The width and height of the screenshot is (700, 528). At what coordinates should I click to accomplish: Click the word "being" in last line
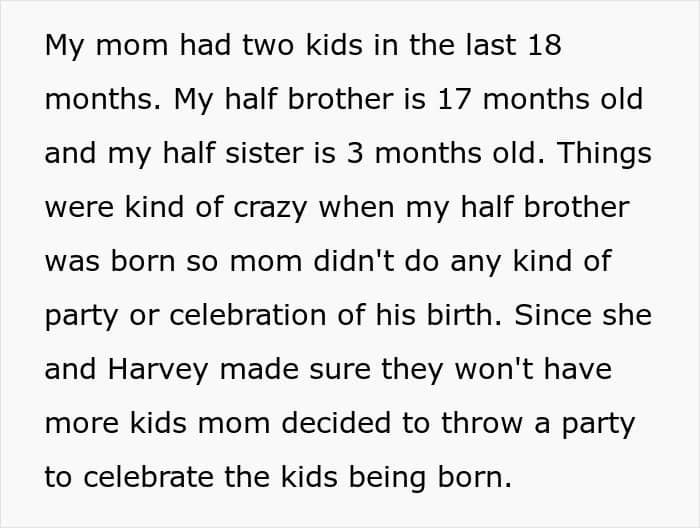tap(387, 478)
